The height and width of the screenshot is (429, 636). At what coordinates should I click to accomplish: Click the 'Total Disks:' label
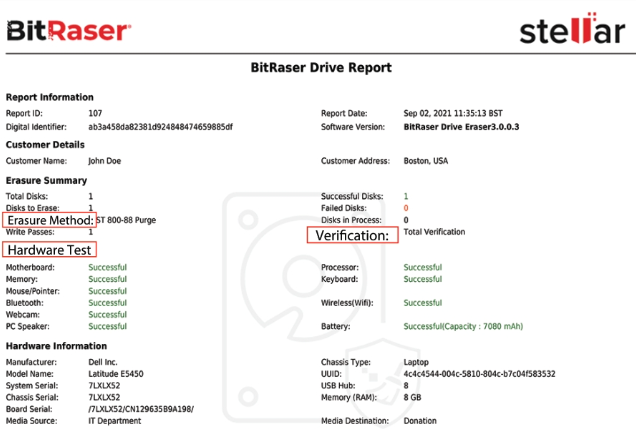(x=27, y=196)
